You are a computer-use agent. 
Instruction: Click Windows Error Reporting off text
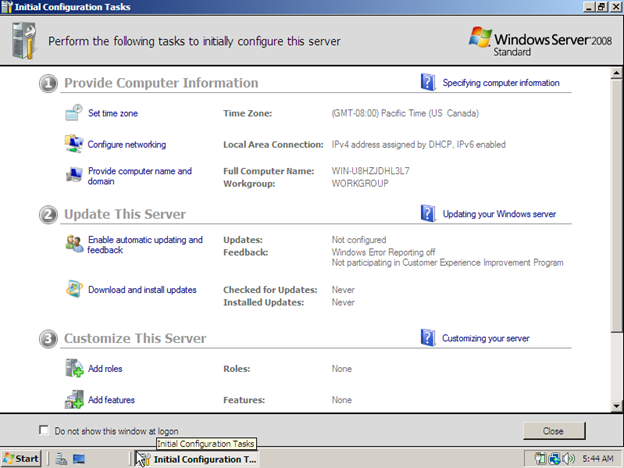click(x=384, y=252)
